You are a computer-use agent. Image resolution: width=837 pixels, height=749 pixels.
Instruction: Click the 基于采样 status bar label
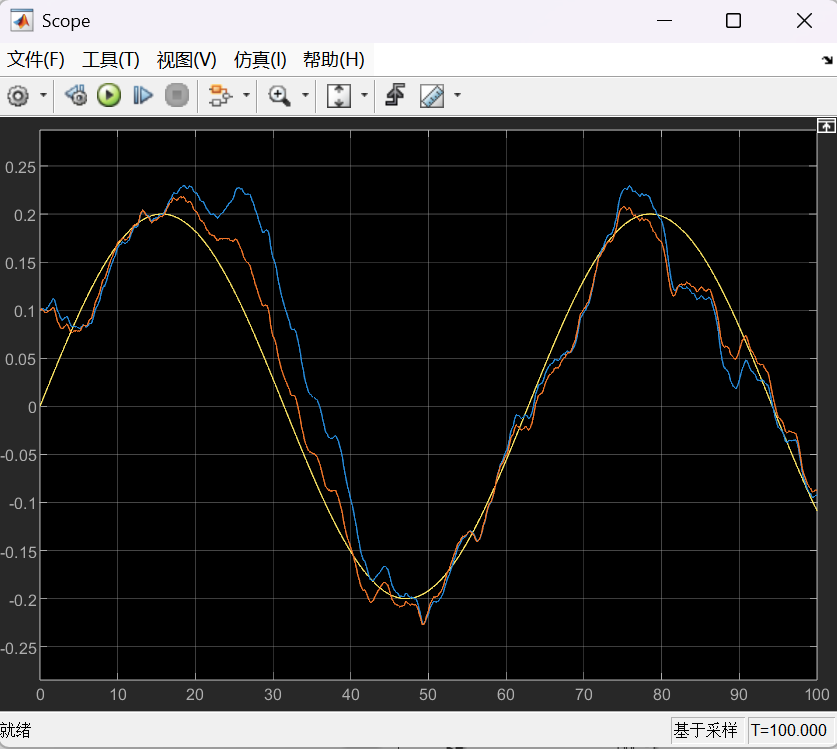coord(705,731)
